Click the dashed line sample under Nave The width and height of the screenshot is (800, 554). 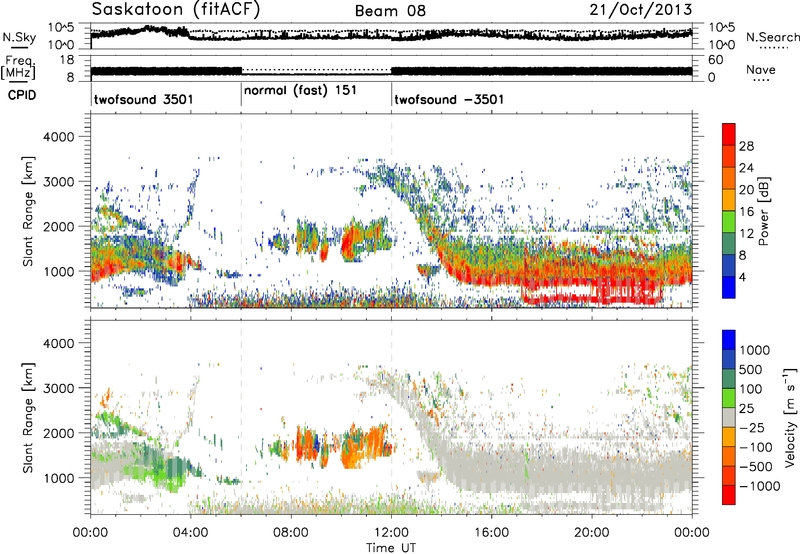tap(762, 80)
